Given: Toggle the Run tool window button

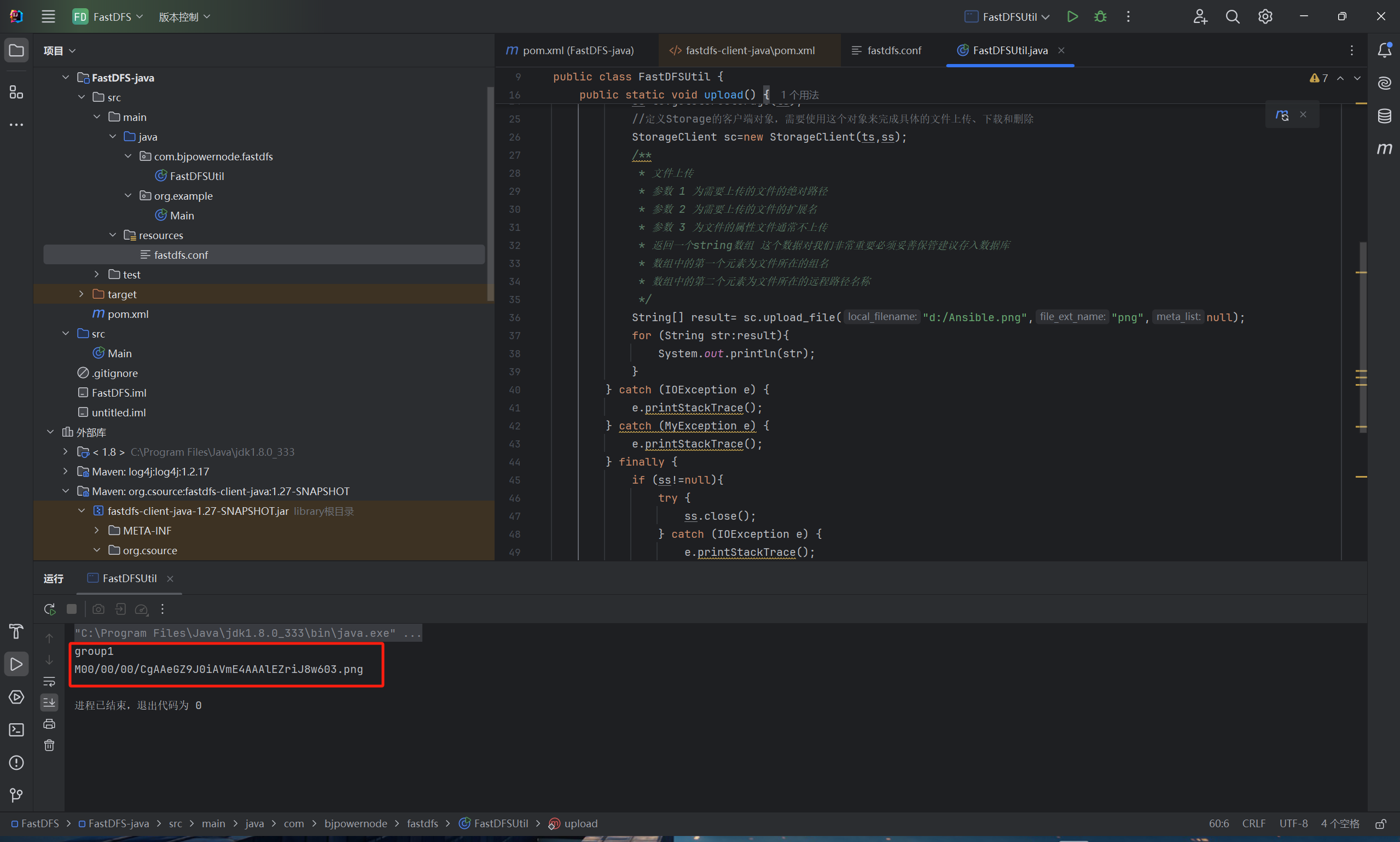Looking at the screenshot, I should [16, 664].
